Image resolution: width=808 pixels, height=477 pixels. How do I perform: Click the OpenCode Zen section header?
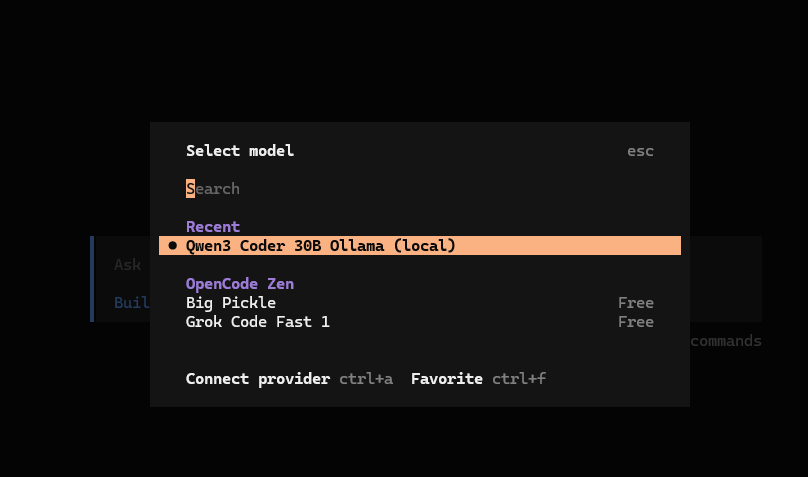tap(240, 284)
